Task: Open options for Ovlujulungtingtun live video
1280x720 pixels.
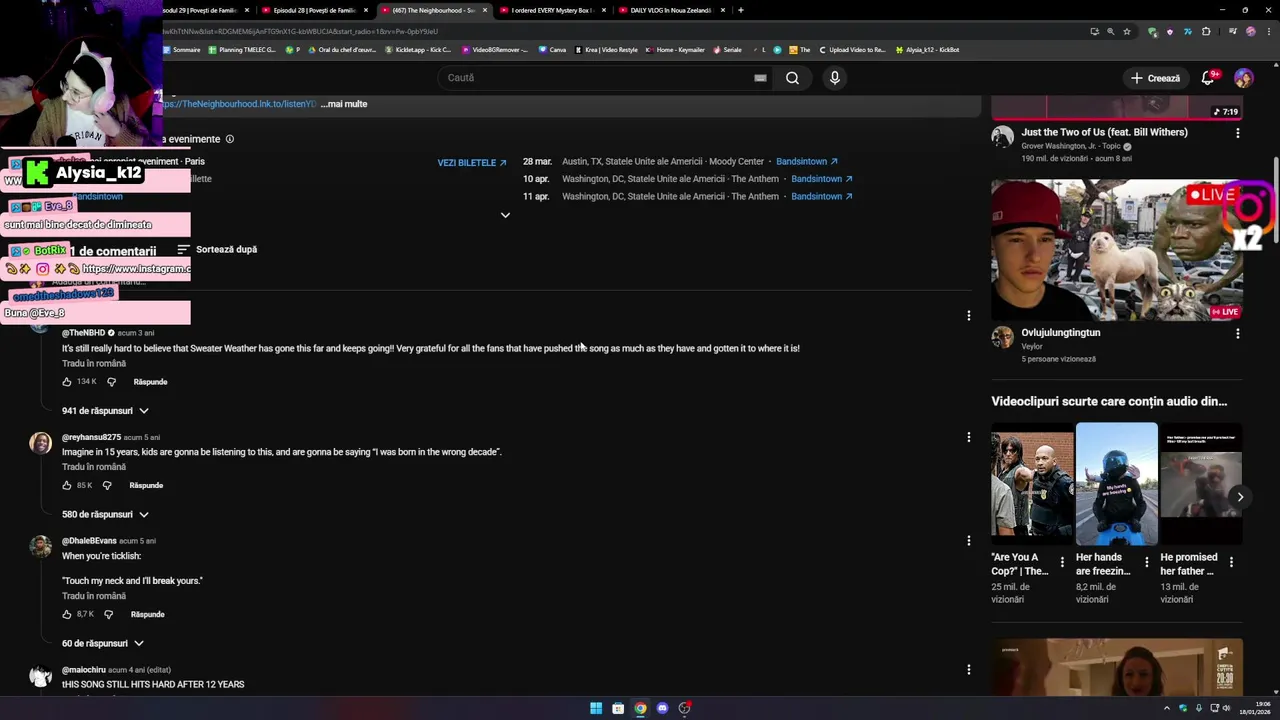Action: click(x=1238, y=334)
